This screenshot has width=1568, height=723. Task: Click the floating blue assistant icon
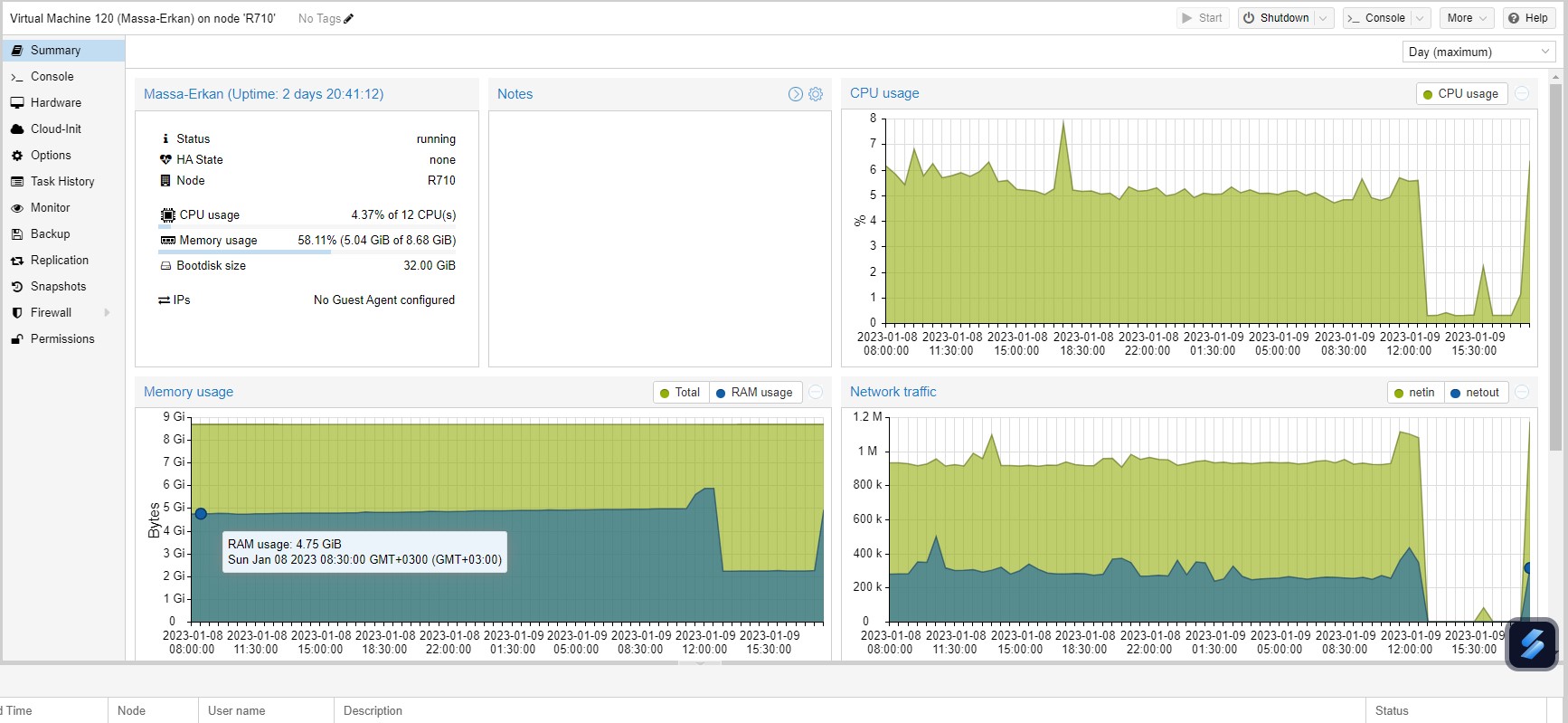tap(1532, 644)
